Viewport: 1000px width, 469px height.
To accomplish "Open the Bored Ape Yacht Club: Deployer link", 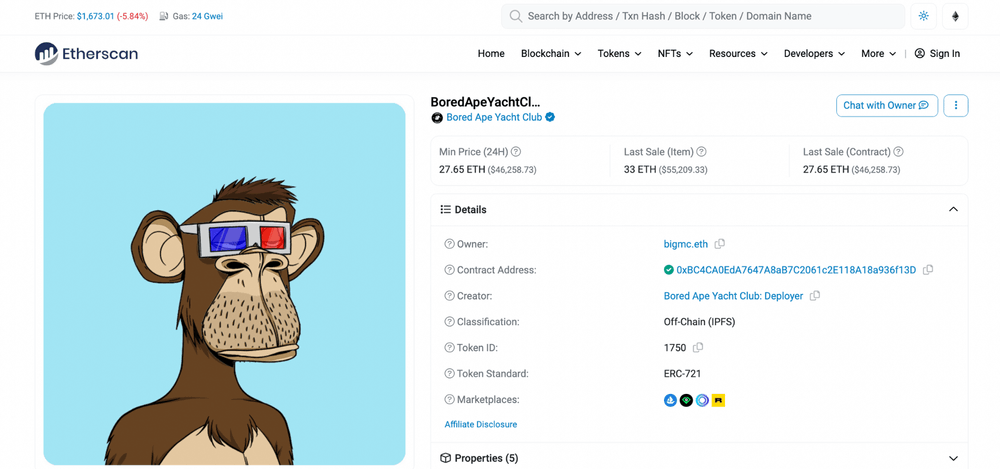I will coord(733,296).
